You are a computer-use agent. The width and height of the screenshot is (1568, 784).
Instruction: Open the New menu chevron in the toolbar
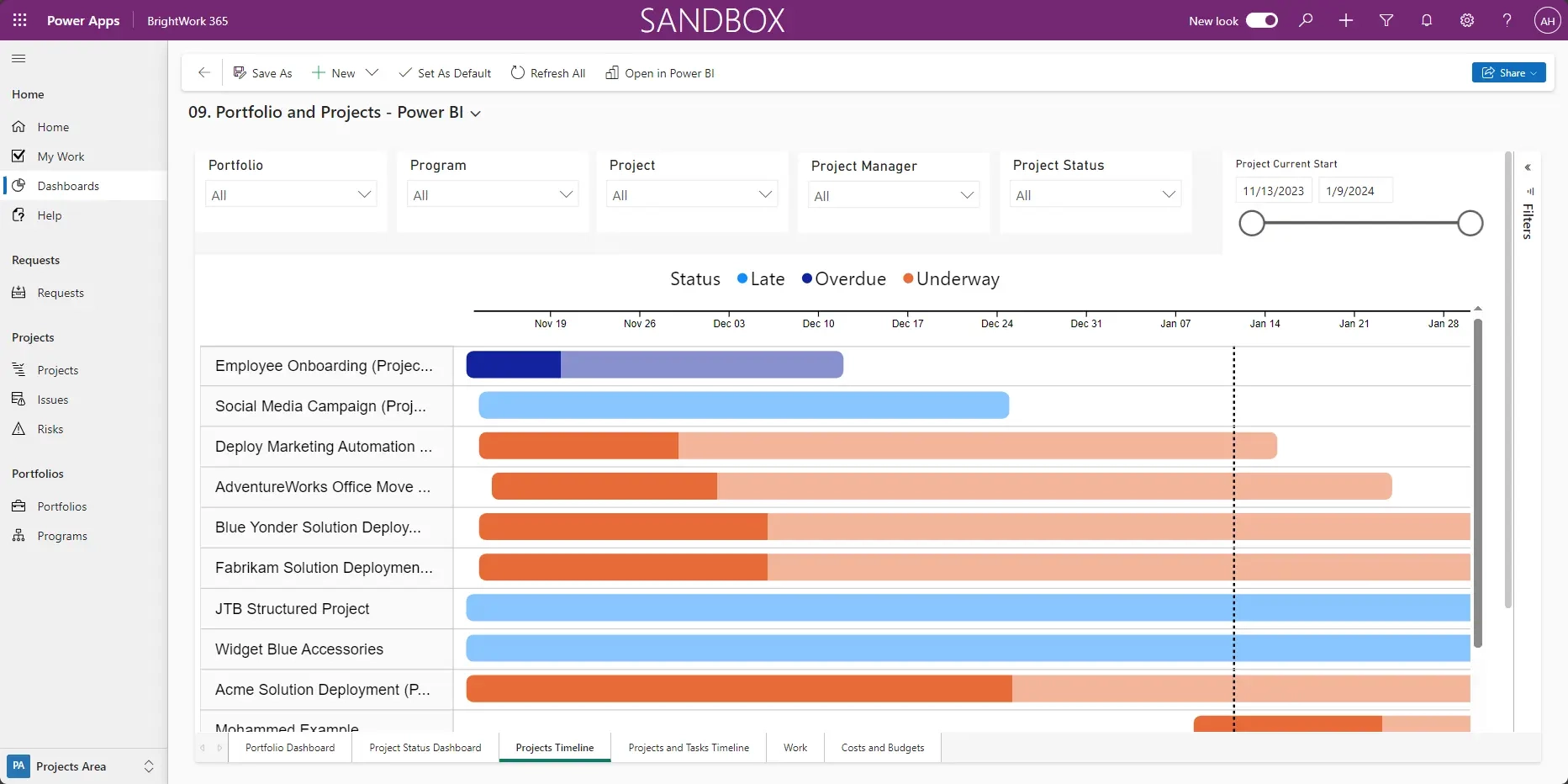click(372, 73)
